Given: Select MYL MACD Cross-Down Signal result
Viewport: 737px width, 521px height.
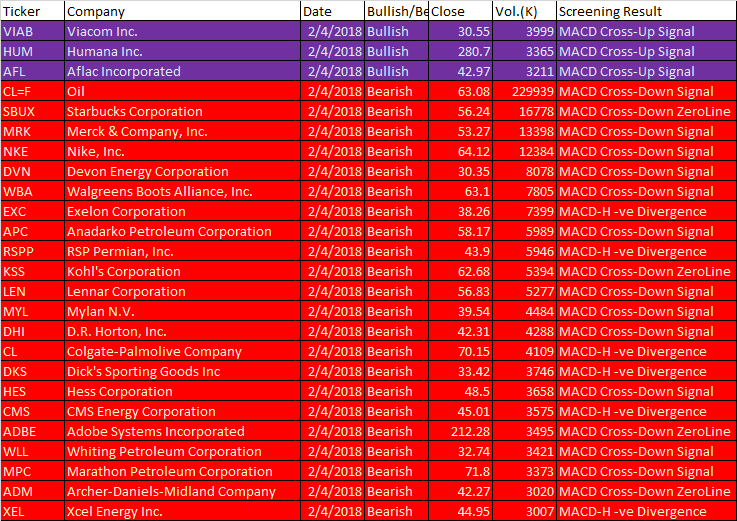Looking at the screenshot, I should click(x=646, y=311).
